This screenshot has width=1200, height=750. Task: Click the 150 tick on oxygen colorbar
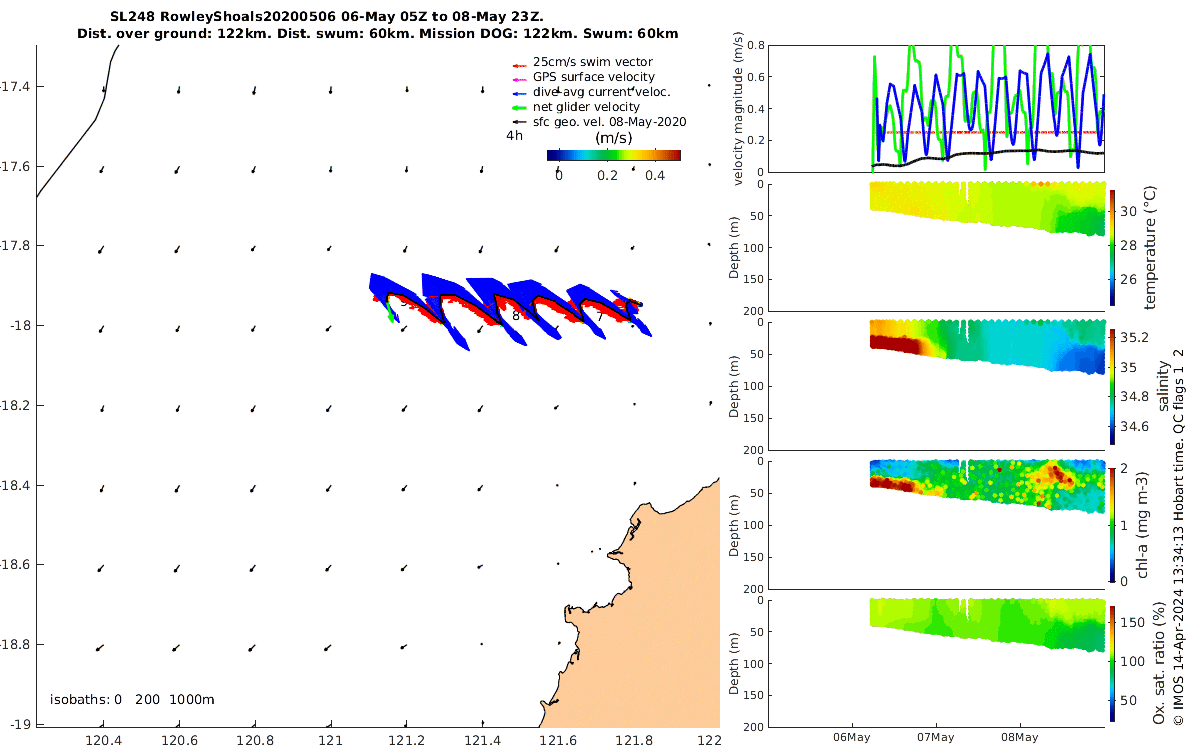point(1131,622)
